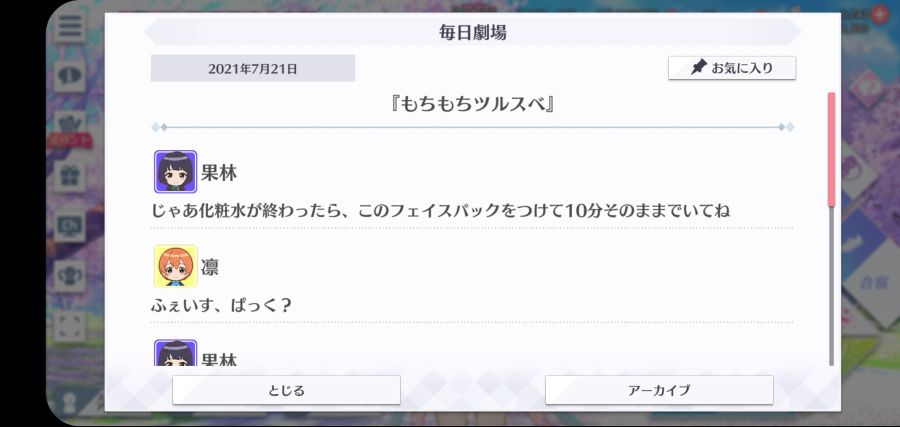Click the lower gray scrollbar track
900x427 pixels.
click(x=831, y=286)
